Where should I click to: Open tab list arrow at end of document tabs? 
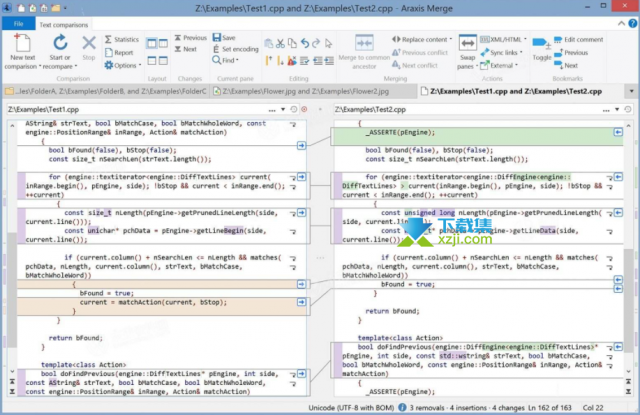tap(631, 91)
